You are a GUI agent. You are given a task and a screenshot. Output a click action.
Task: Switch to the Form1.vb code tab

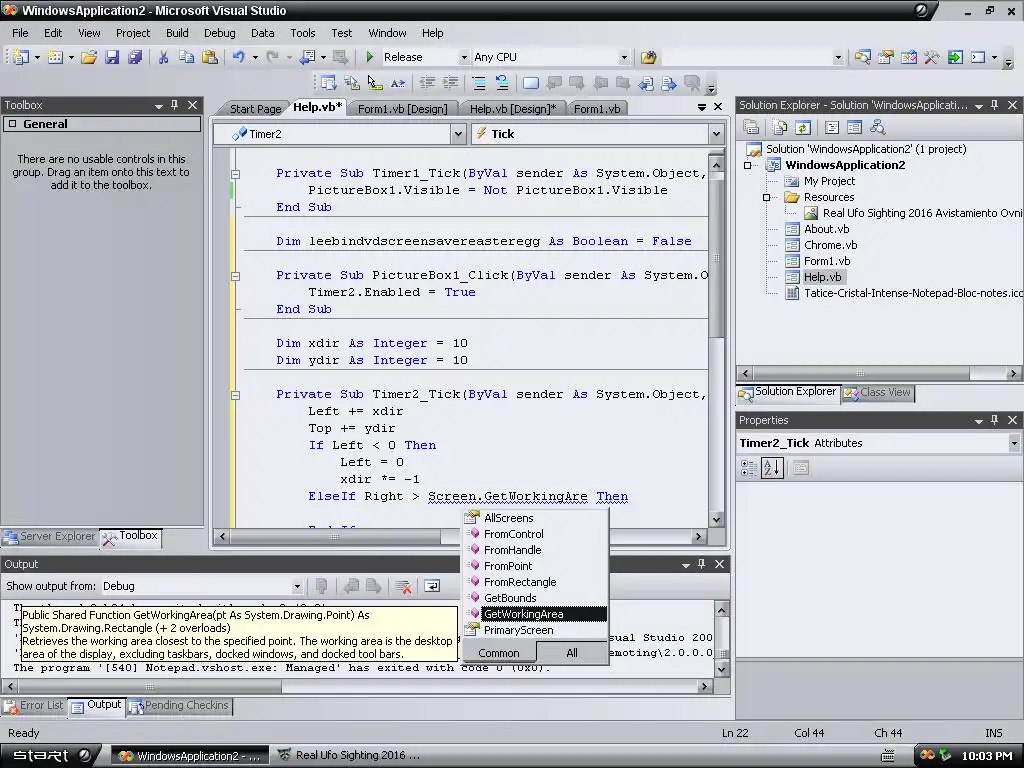coord(597,109)
